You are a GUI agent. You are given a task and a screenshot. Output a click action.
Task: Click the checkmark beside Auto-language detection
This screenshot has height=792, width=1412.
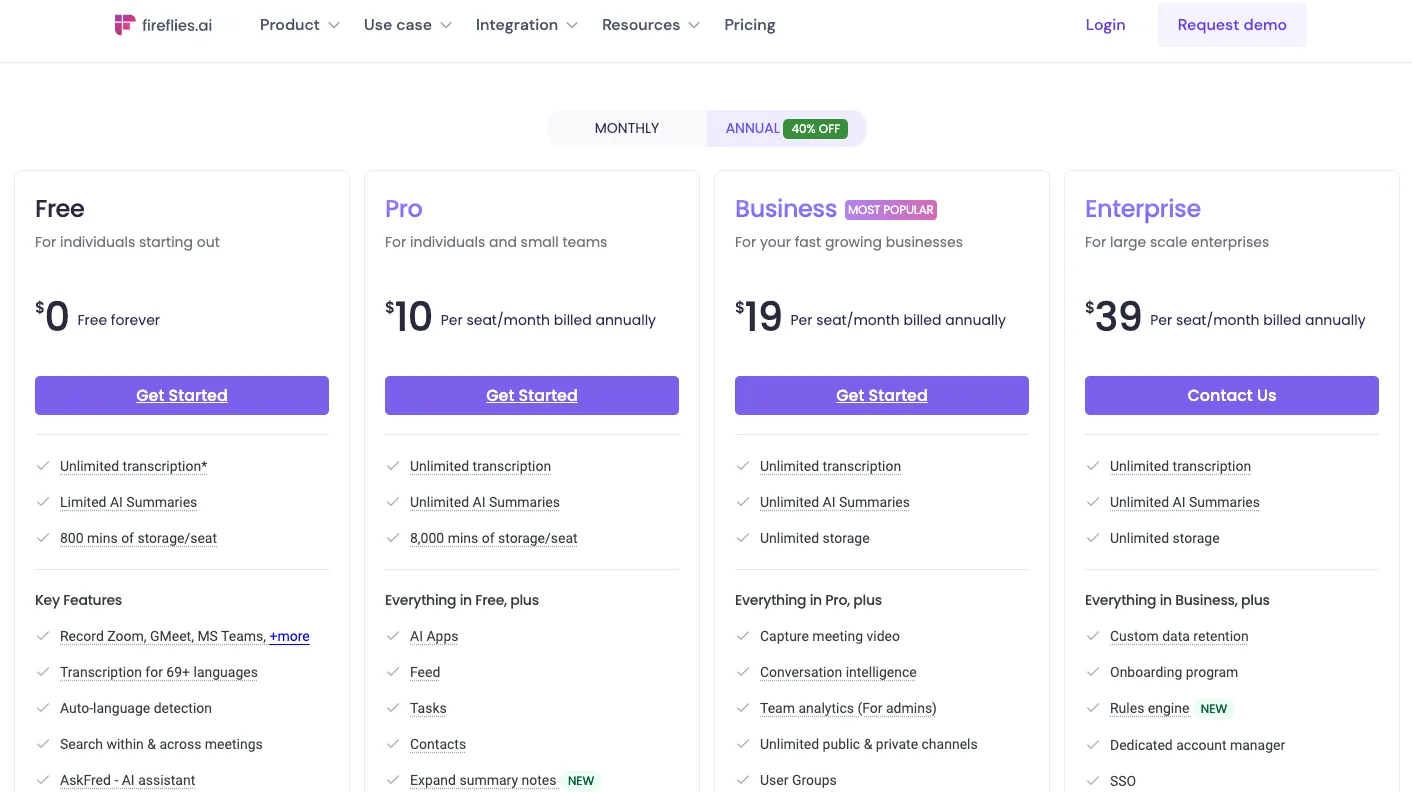[43, 708]
